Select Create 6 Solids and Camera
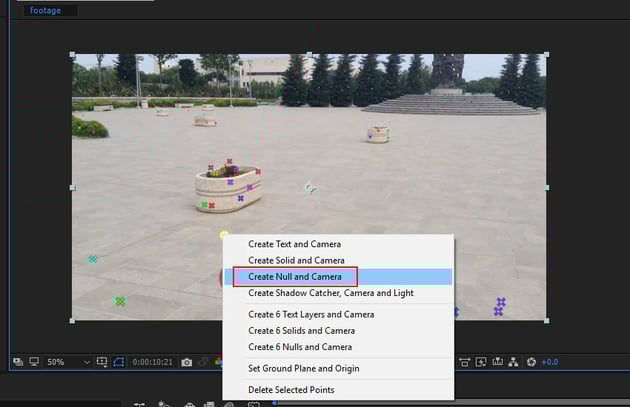This screenshot has width=630, height=407. coord(338,331)
